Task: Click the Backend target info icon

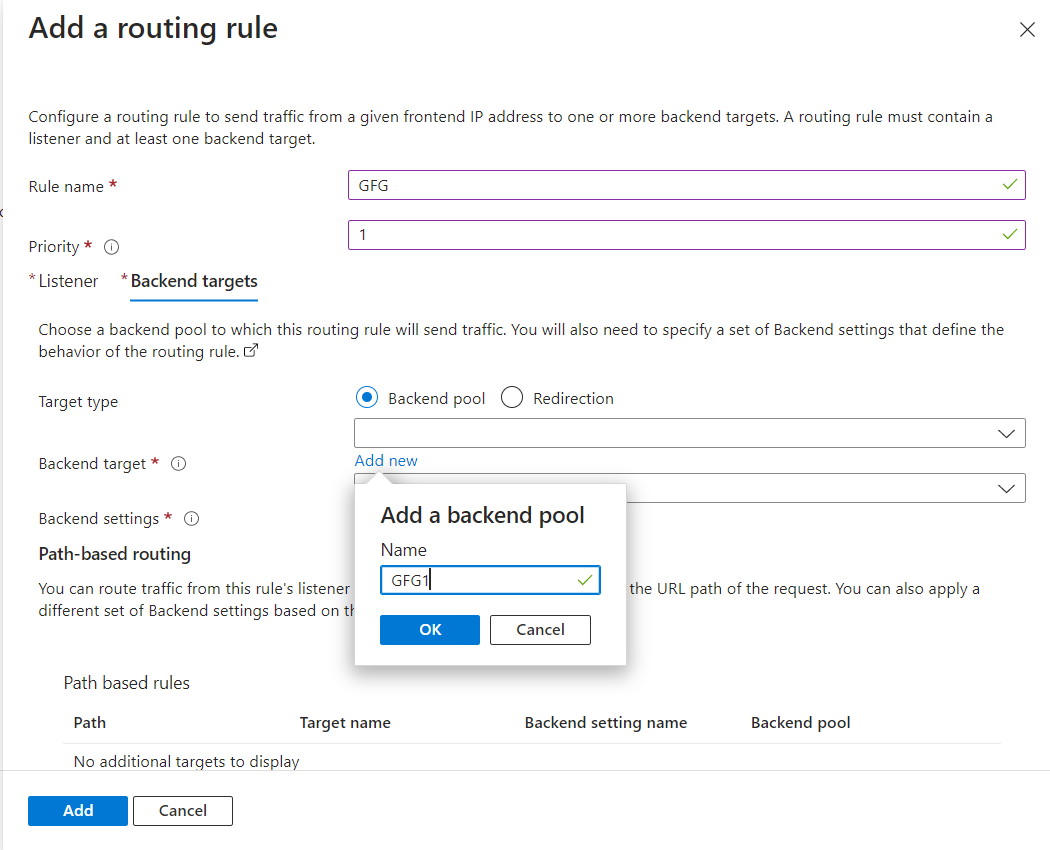Action: (x=179, y=464)
